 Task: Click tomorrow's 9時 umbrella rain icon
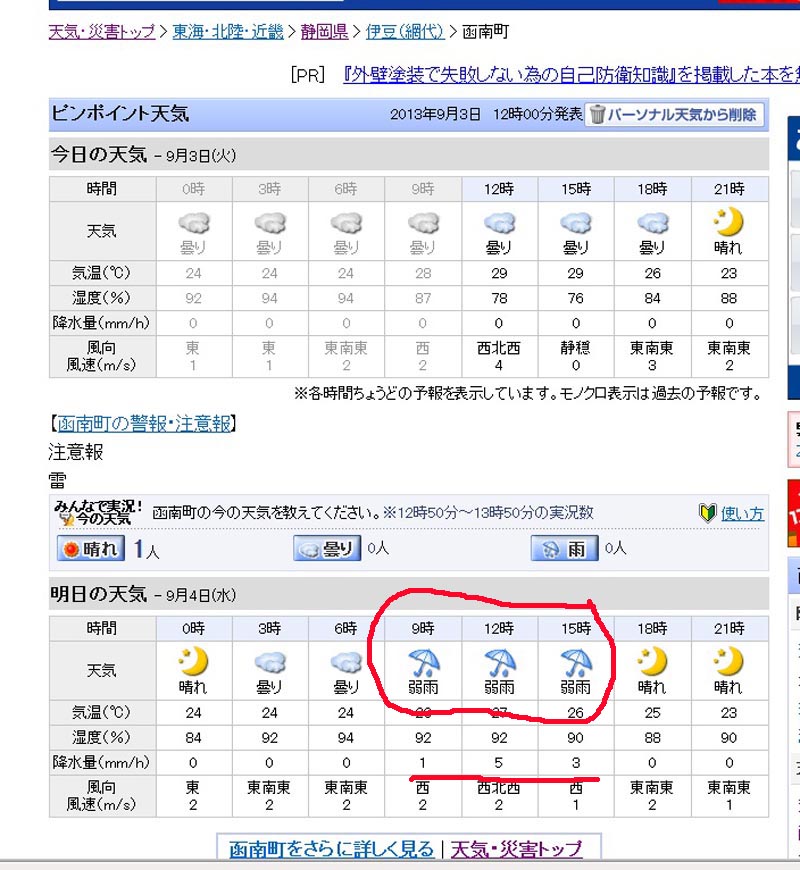point(422,661)
